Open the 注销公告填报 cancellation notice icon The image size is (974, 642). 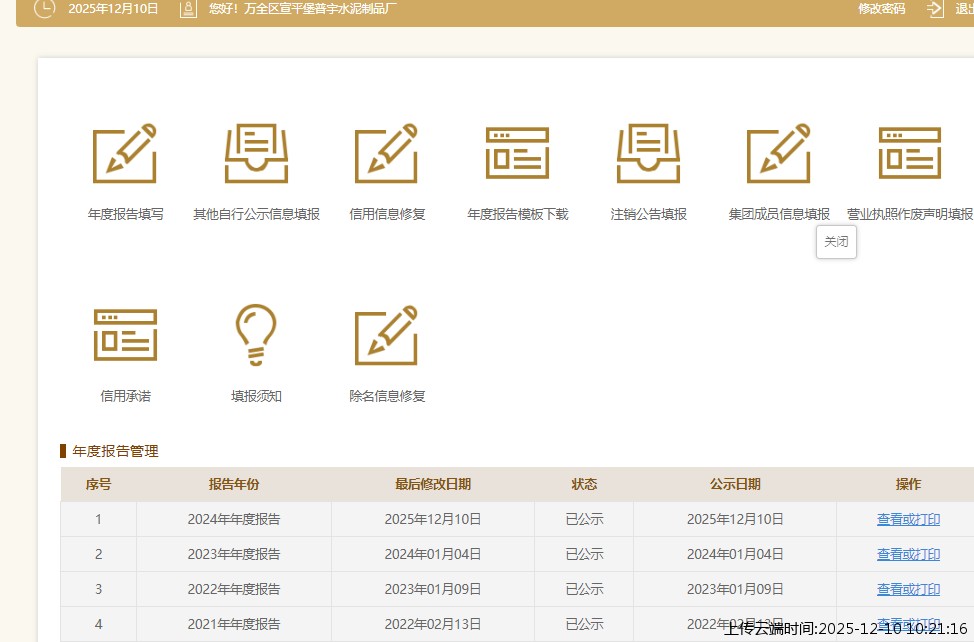[648, 155]
